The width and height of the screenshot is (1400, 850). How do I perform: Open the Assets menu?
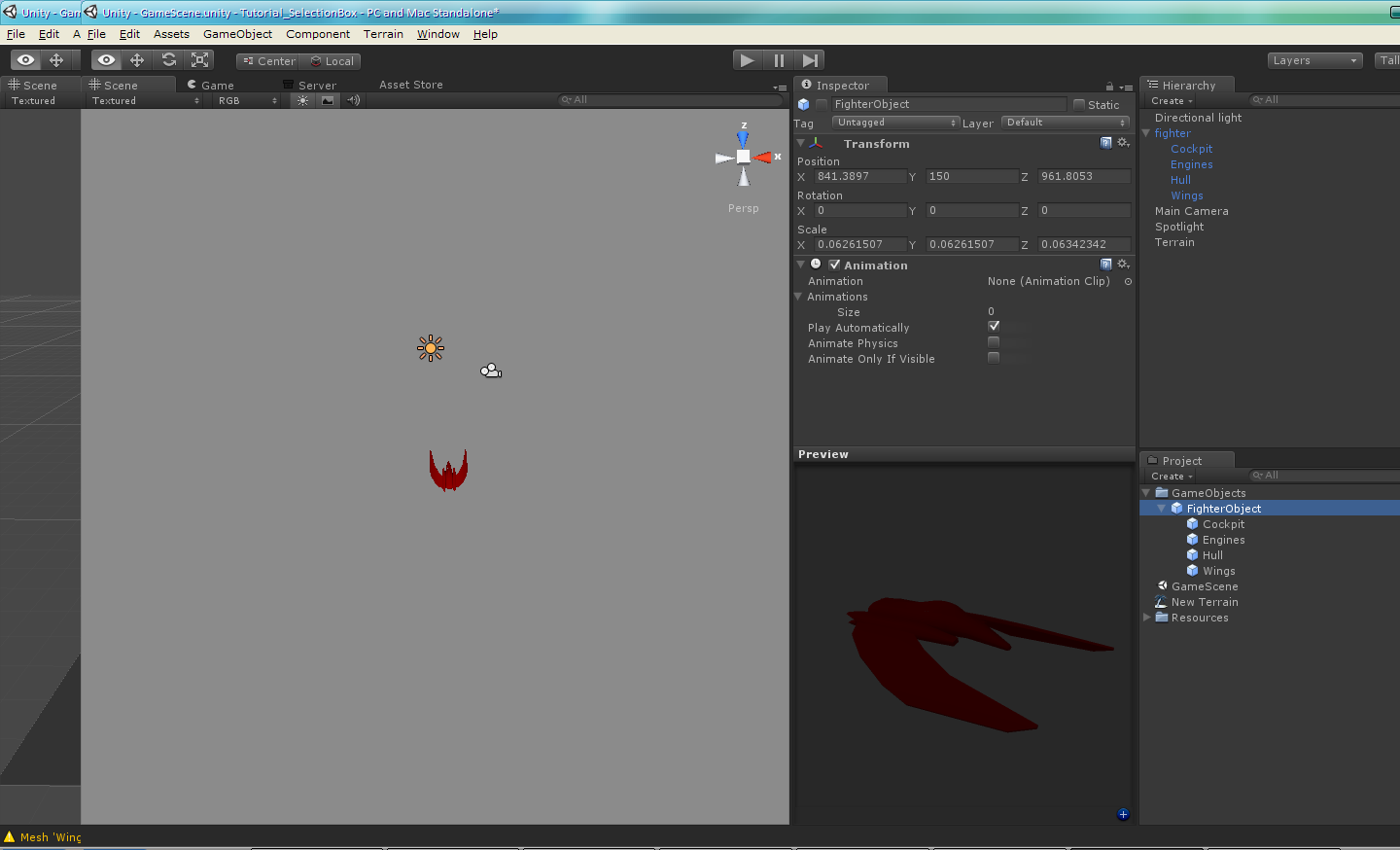(x=171, y=34)
